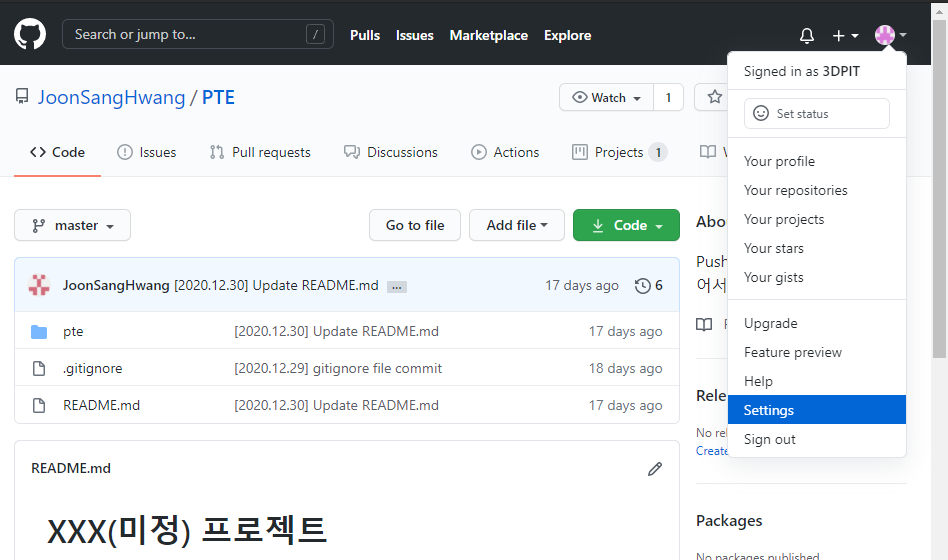Edit README with the pencil icon
The width and height of the screenshot is (948, 560).
click(x=655, y=469)
